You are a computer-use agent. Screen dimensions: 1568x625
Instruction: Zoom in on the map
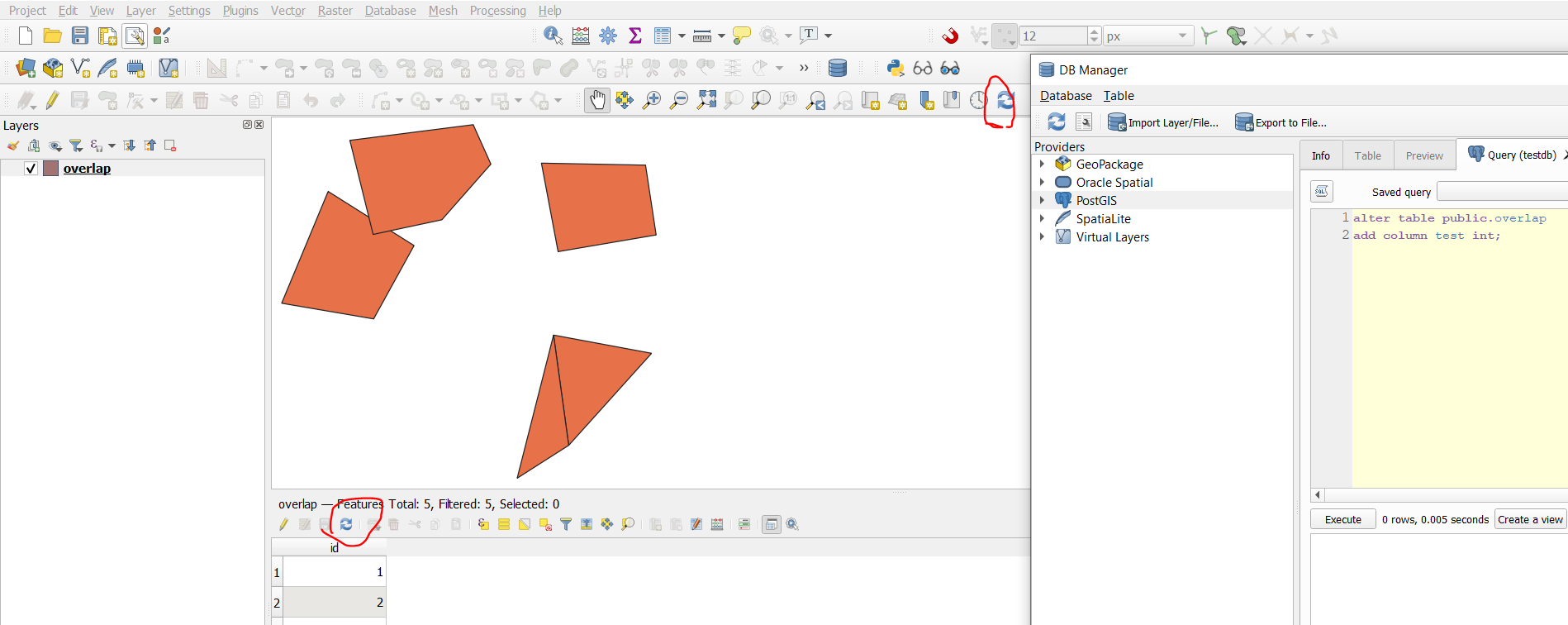(652, 100)
